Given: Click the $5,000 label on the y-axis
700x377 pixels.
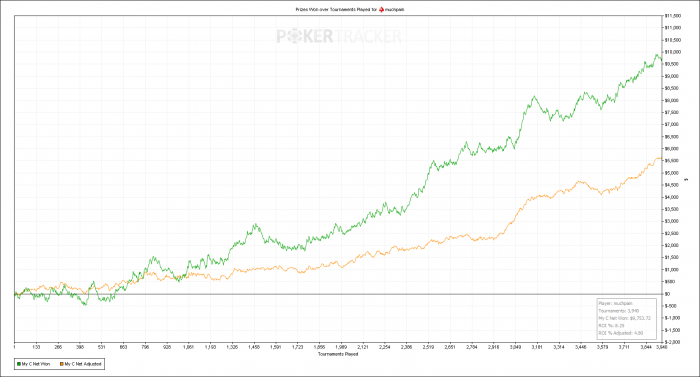Looking at the screenshot, I should pos(671,173).
